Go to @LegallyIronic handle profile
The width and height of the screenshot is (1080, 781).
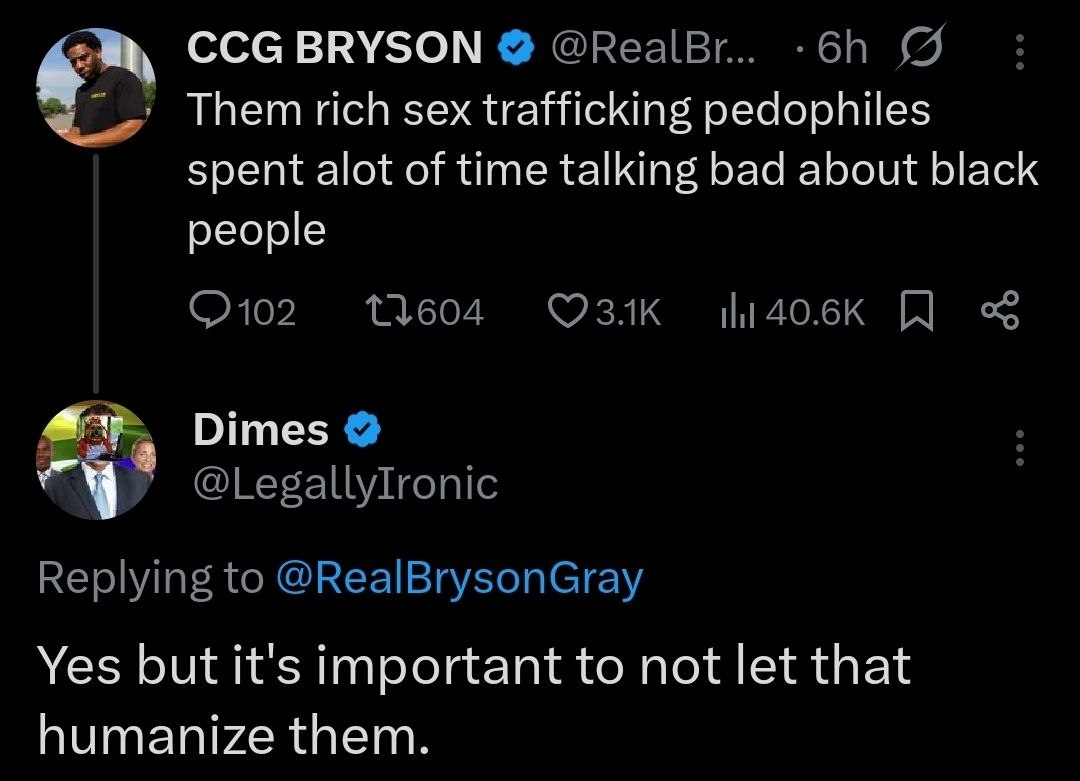[x=345, y=484]
